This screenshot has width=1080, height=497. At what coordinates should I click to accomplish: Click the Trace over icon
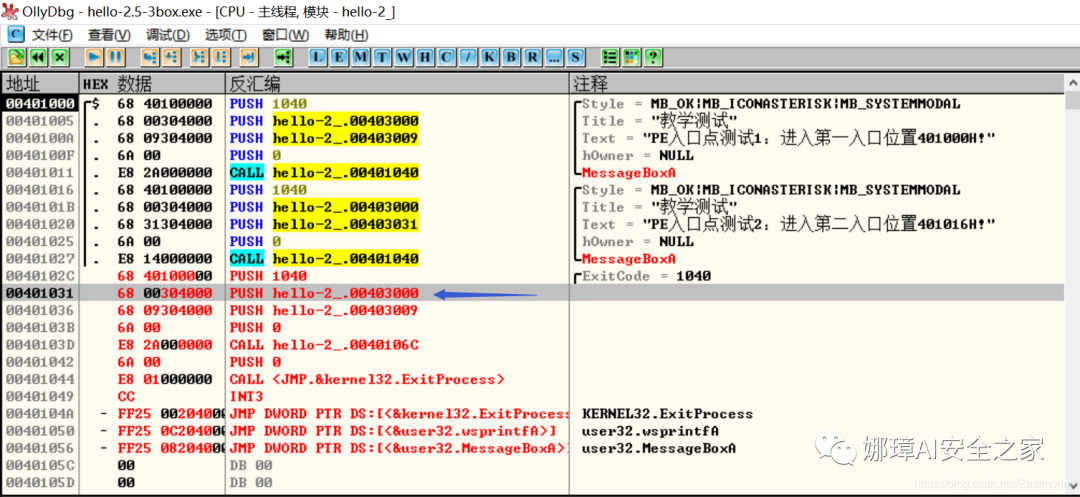click(221, 57)
